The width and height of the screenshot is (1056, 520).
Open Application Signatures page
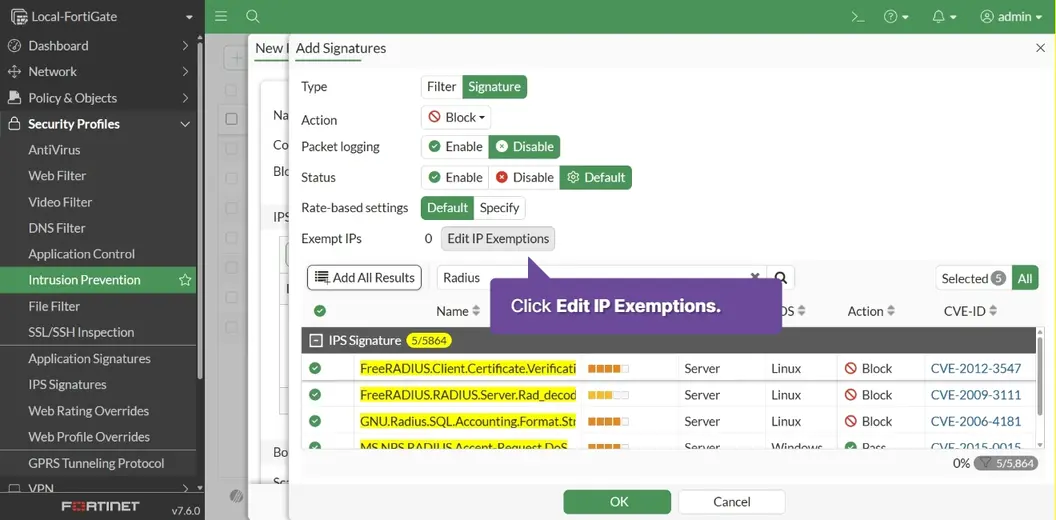(89, 358)
